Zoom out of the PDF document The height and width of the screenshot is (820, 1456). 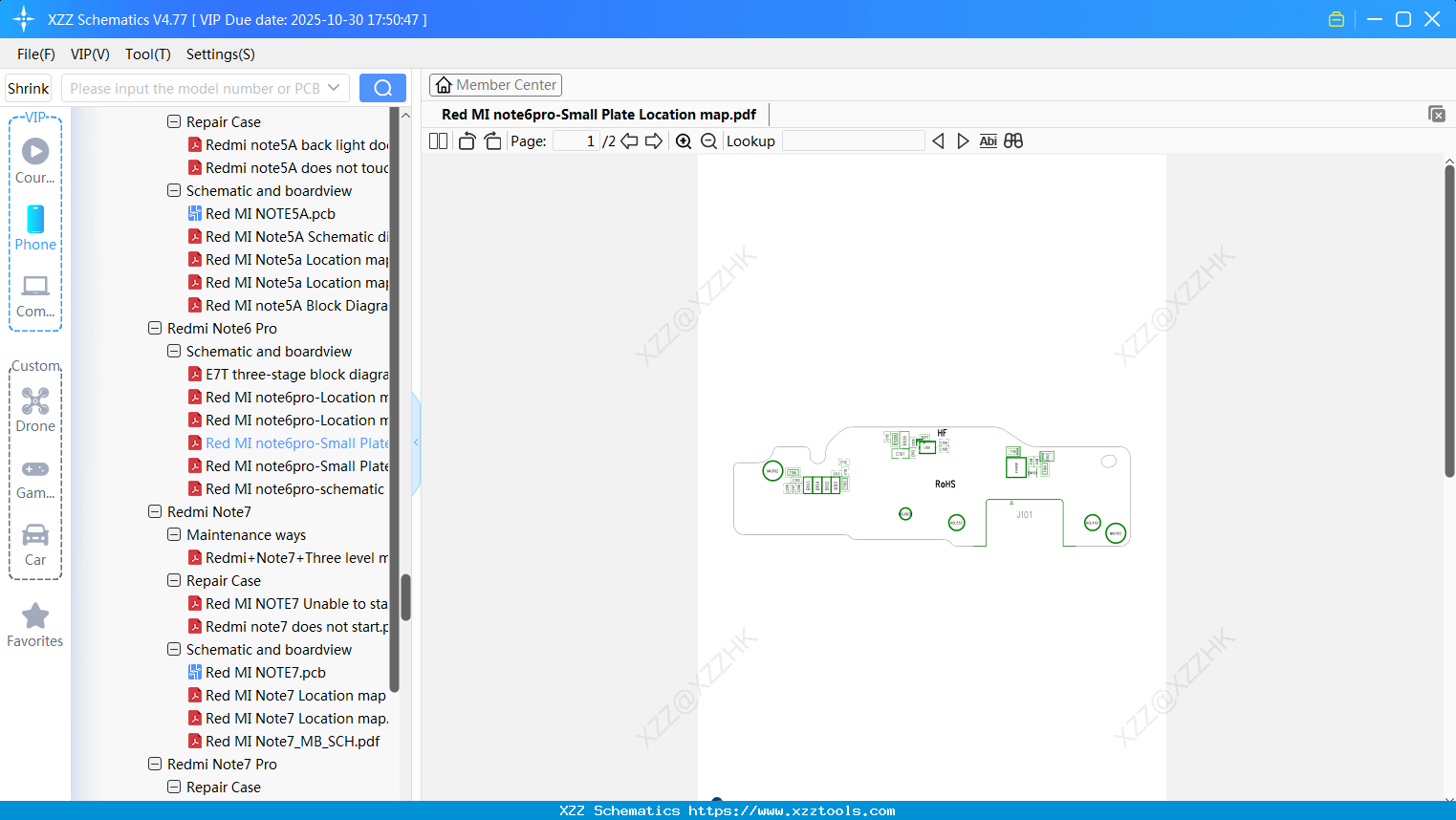point(708,141)
